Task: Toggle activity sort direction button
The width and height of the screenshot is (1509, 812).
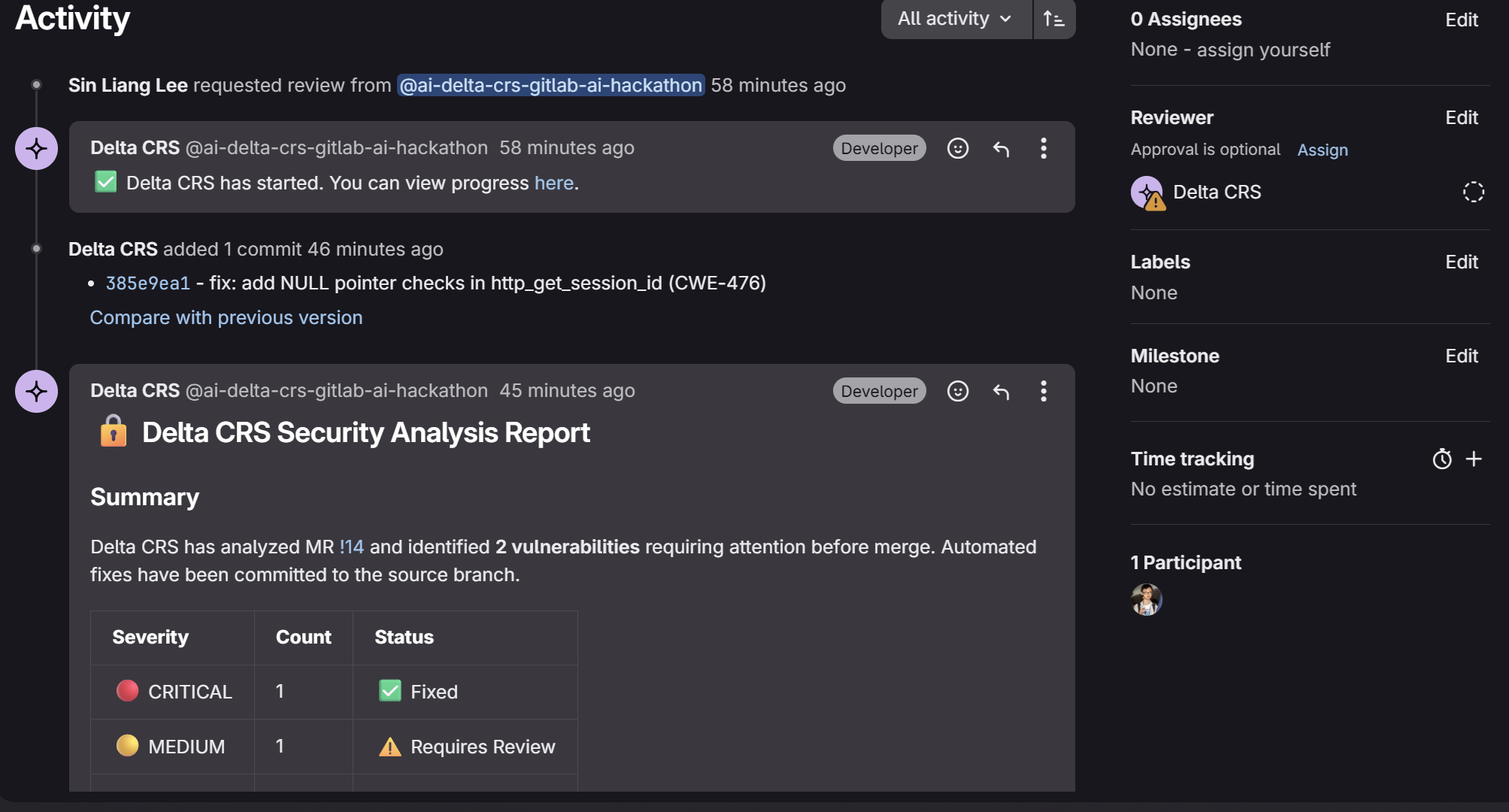Action: (x=1054, y=19)
